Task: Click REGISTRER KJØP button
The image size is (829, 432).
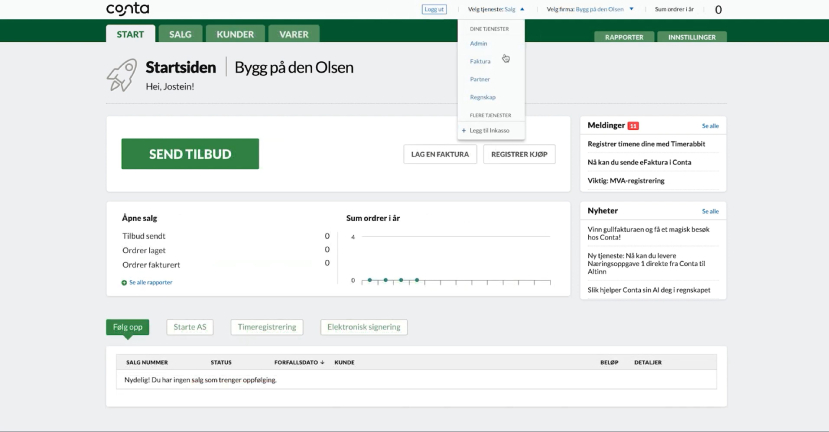Action: coord(519,154)
